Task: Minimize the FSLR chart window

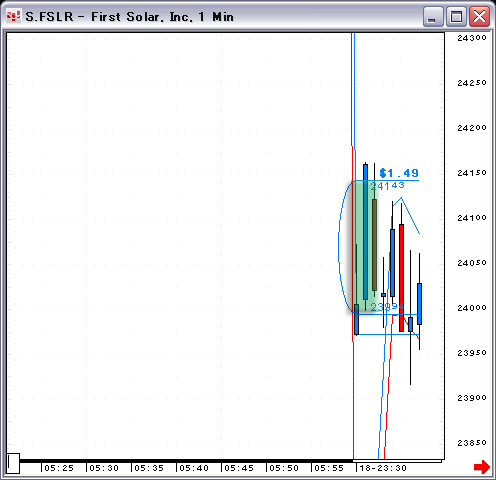Action: click(433, 16)
